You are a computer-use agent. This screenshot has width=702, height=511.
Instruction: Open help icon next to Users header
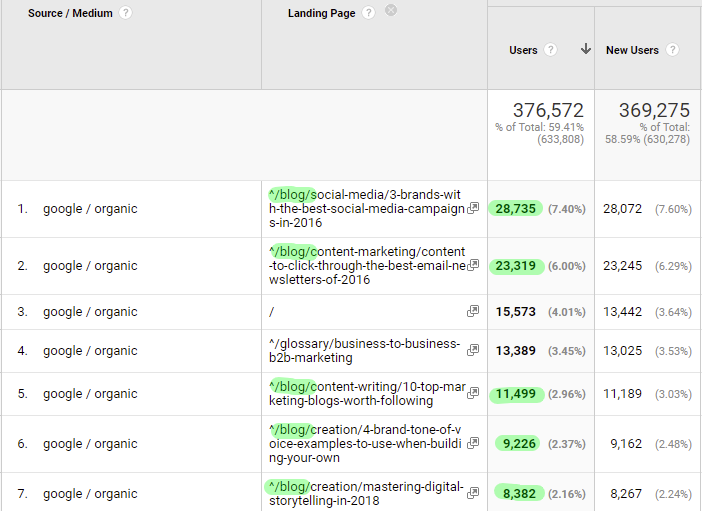(x=550, y=50)
